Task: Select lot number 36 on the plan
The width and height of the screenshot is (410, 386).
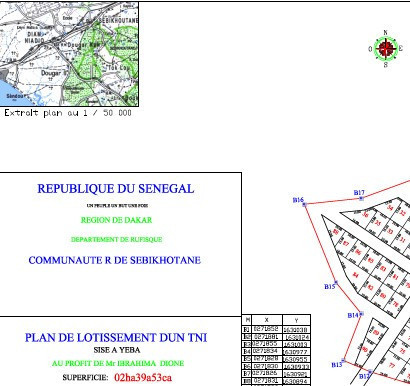Action: pyautogui.click(x=366, y=215)
